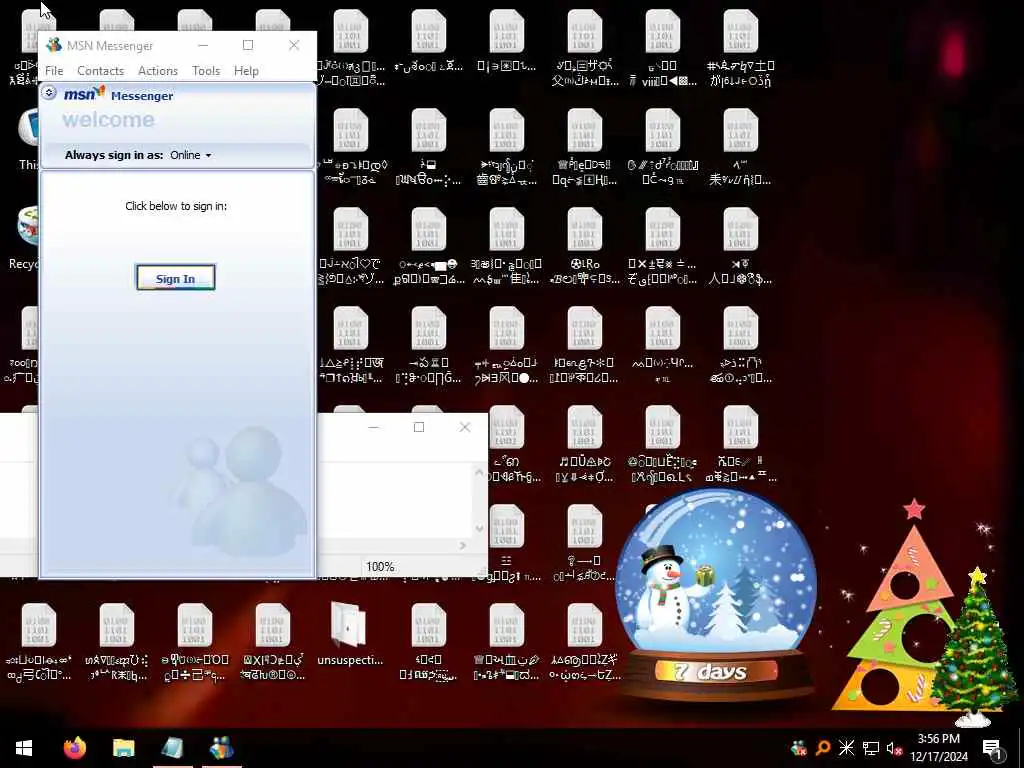This screenshot has height=768, width=1024.
Task: Maximize the MSN Messenger window
Action: (x=248, y=45)
